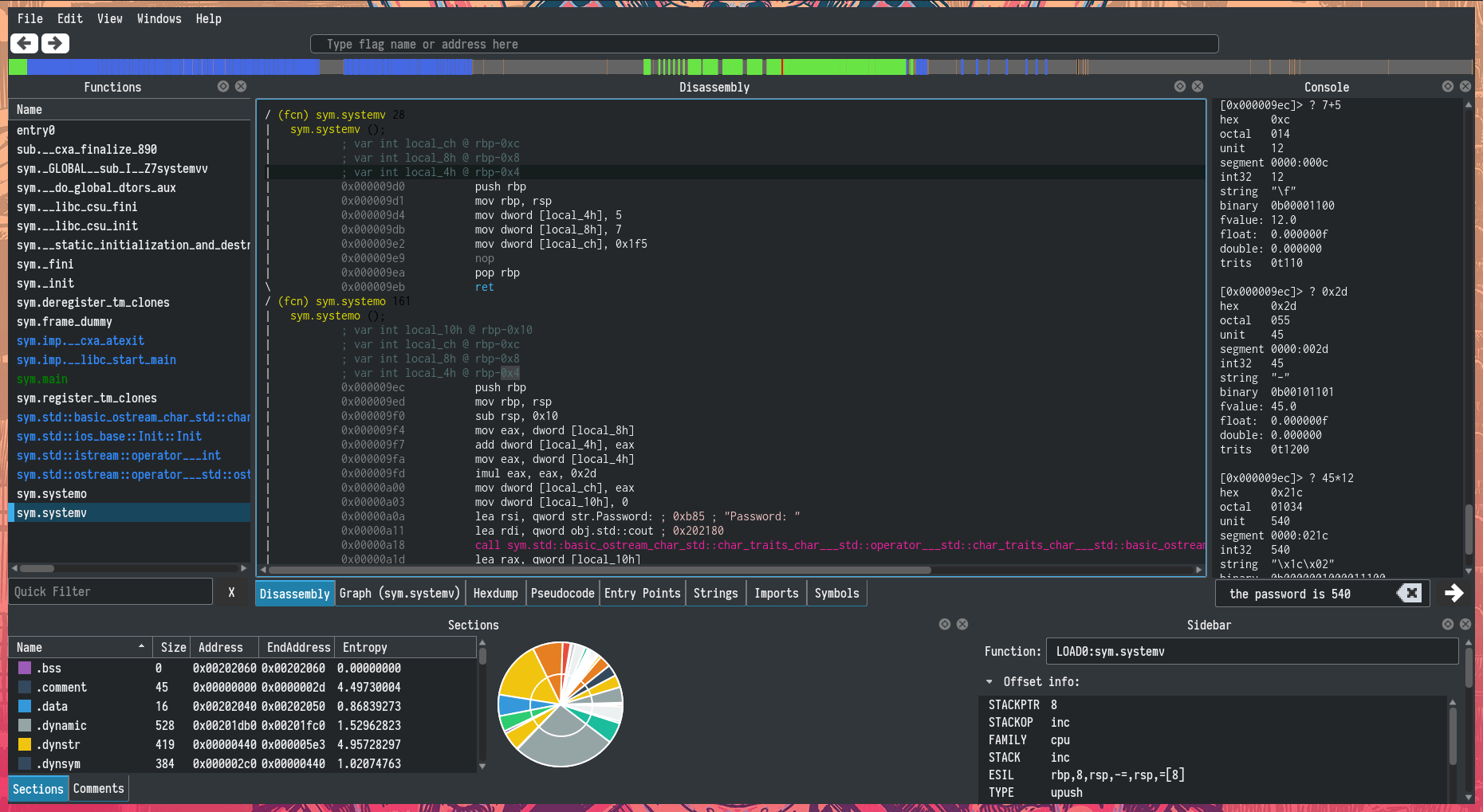Clear quick filter with X button

click(231, 592)
